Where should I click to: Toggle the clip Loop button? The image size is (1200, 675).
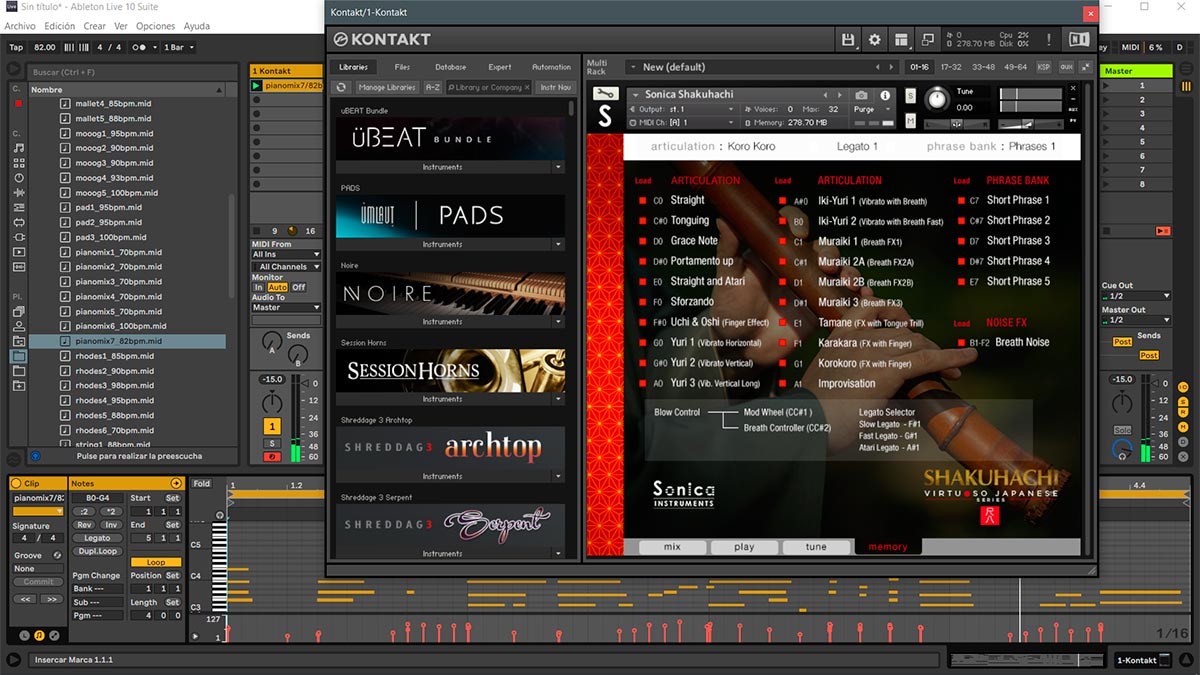[x=156, y=563]
